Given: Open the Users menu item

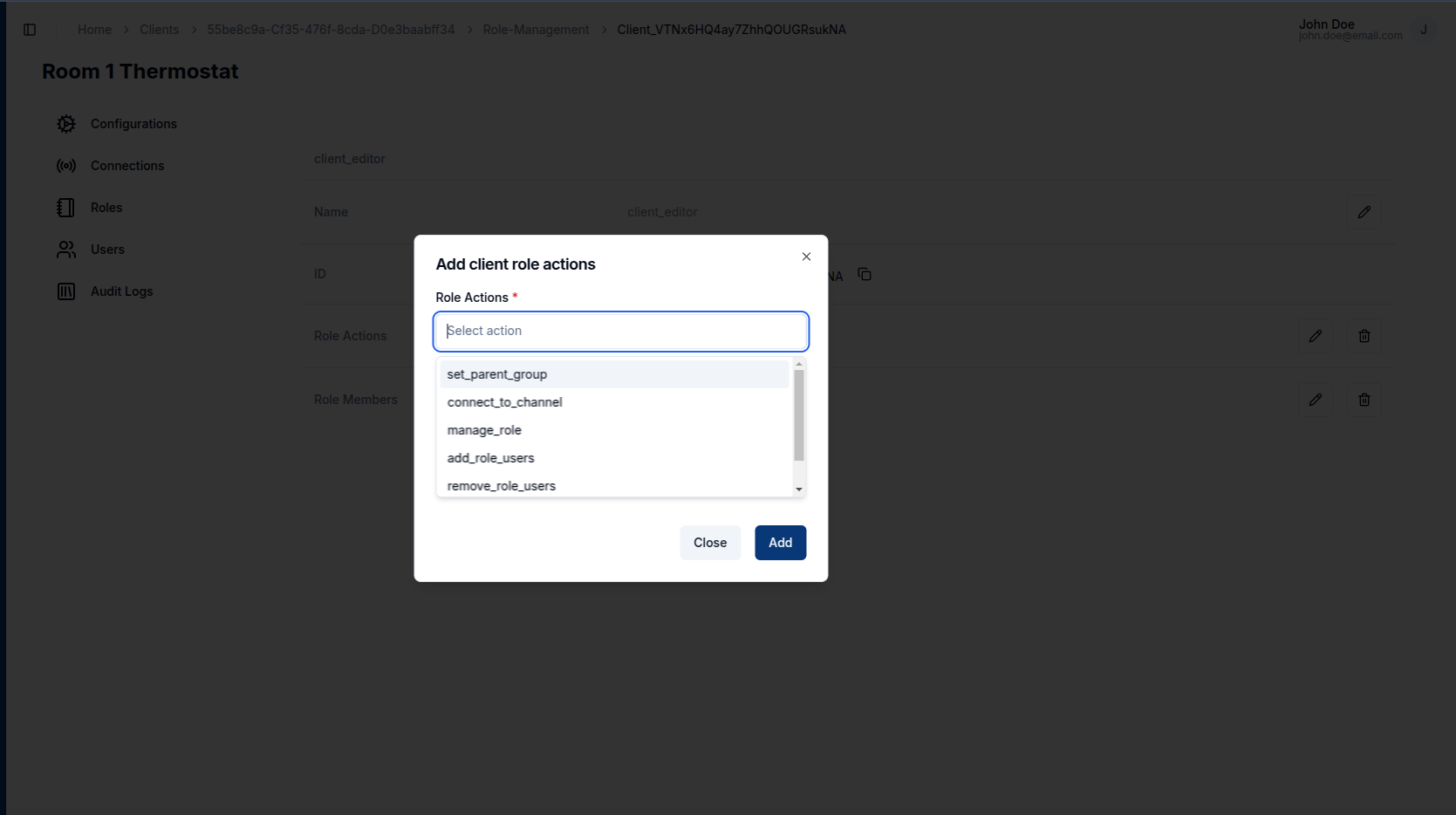Looking at the screenshot, I should click(107, 250).
